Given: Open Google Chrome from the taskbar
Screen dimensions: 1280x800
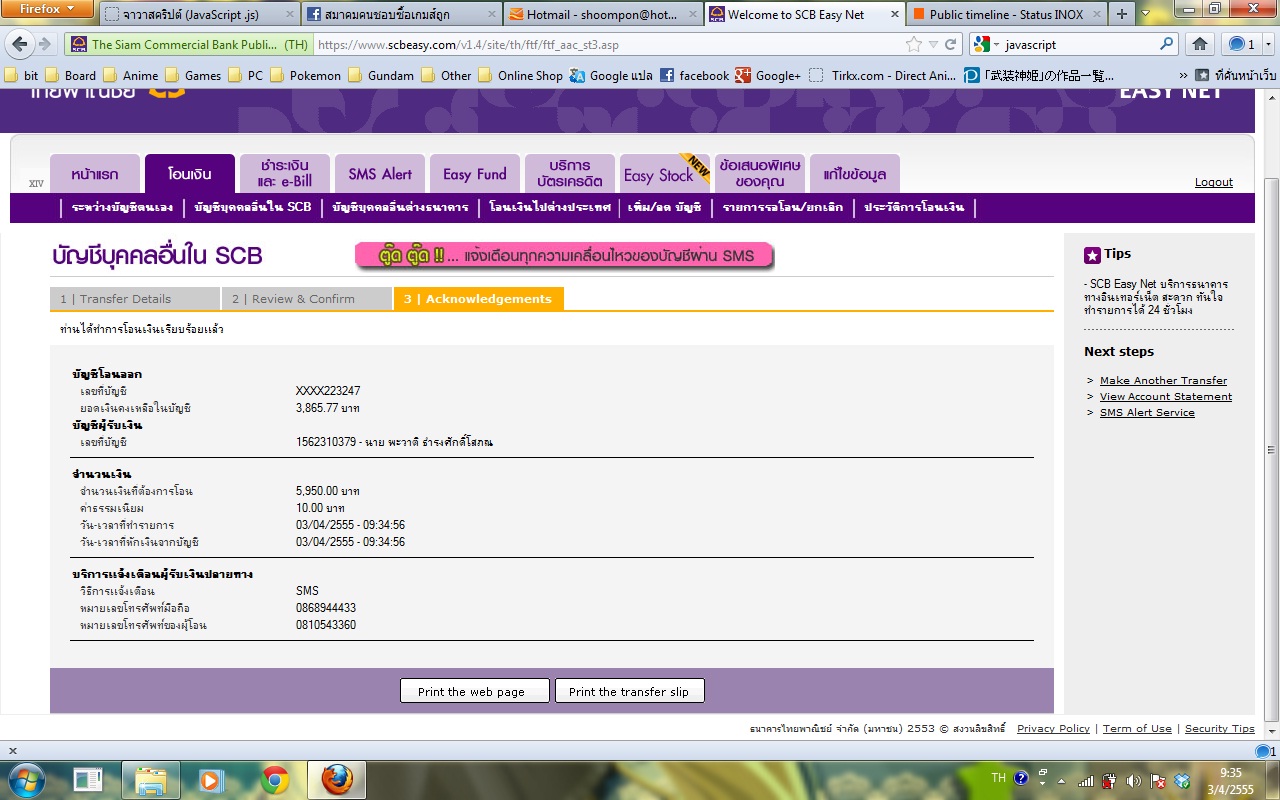Looking at the screenshot, I should [274, 780].
